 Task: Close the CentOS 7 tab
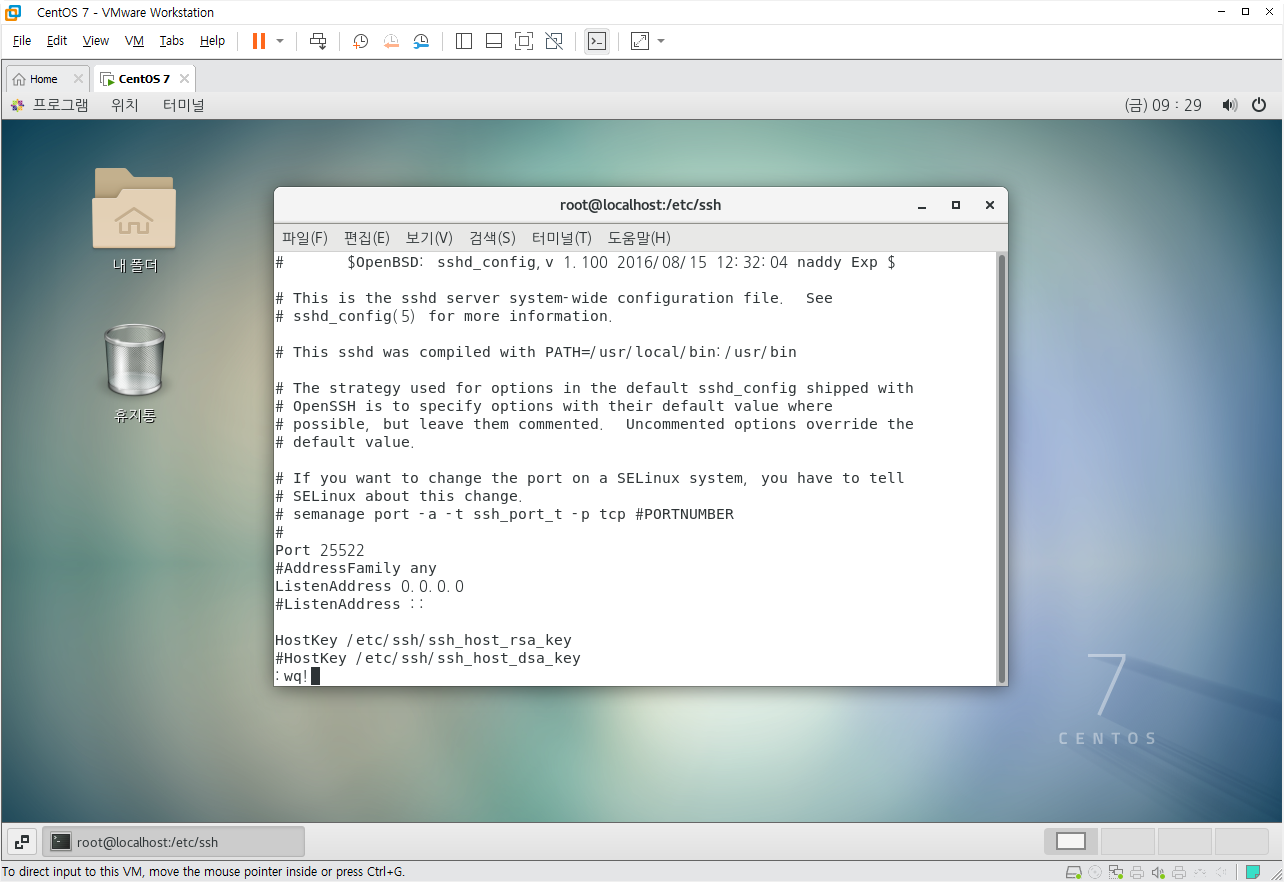(183, 79)
